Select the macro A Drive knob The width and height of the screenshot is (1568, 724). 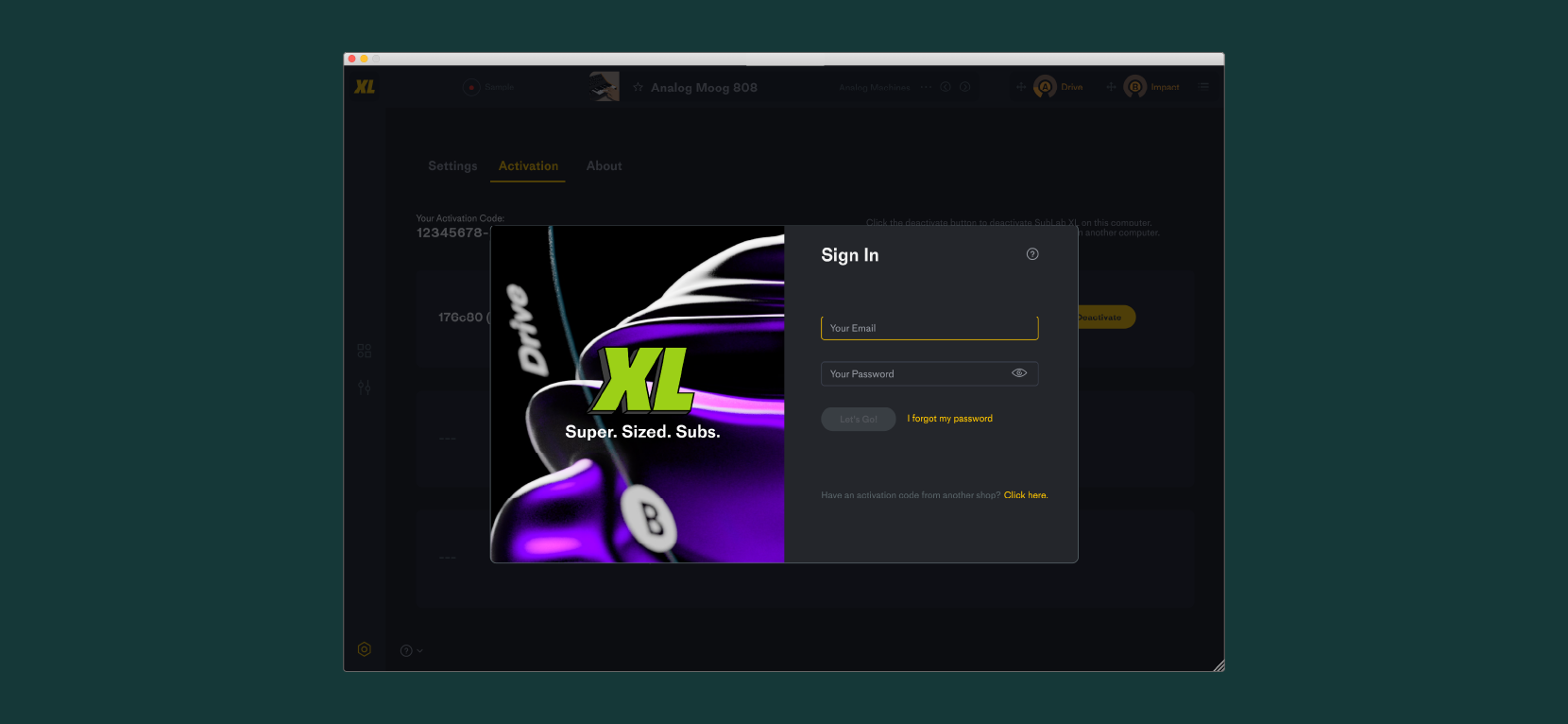pos(1045,87)
